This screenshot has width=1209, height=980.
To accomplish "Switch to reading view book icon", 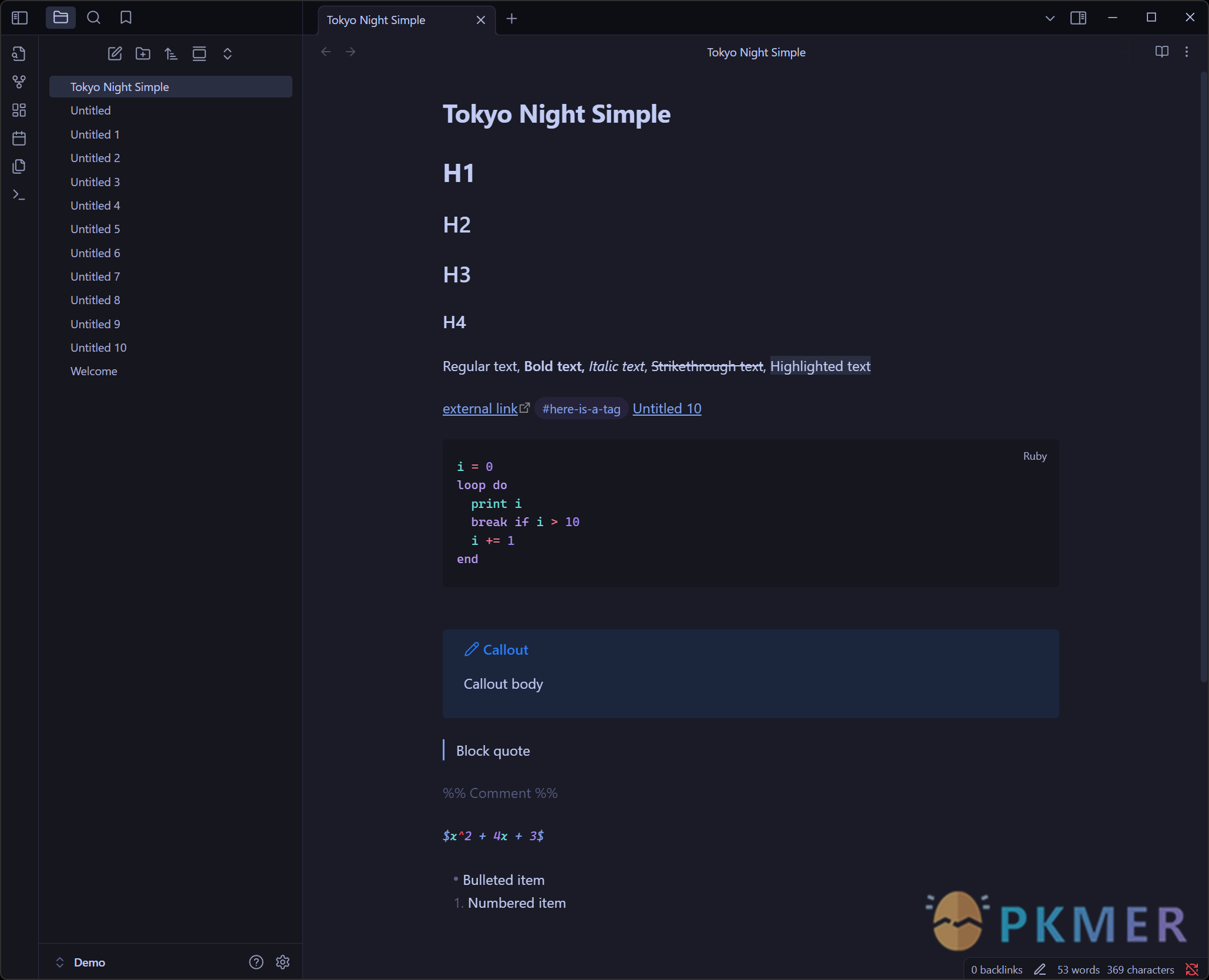I will point(1161,52).
